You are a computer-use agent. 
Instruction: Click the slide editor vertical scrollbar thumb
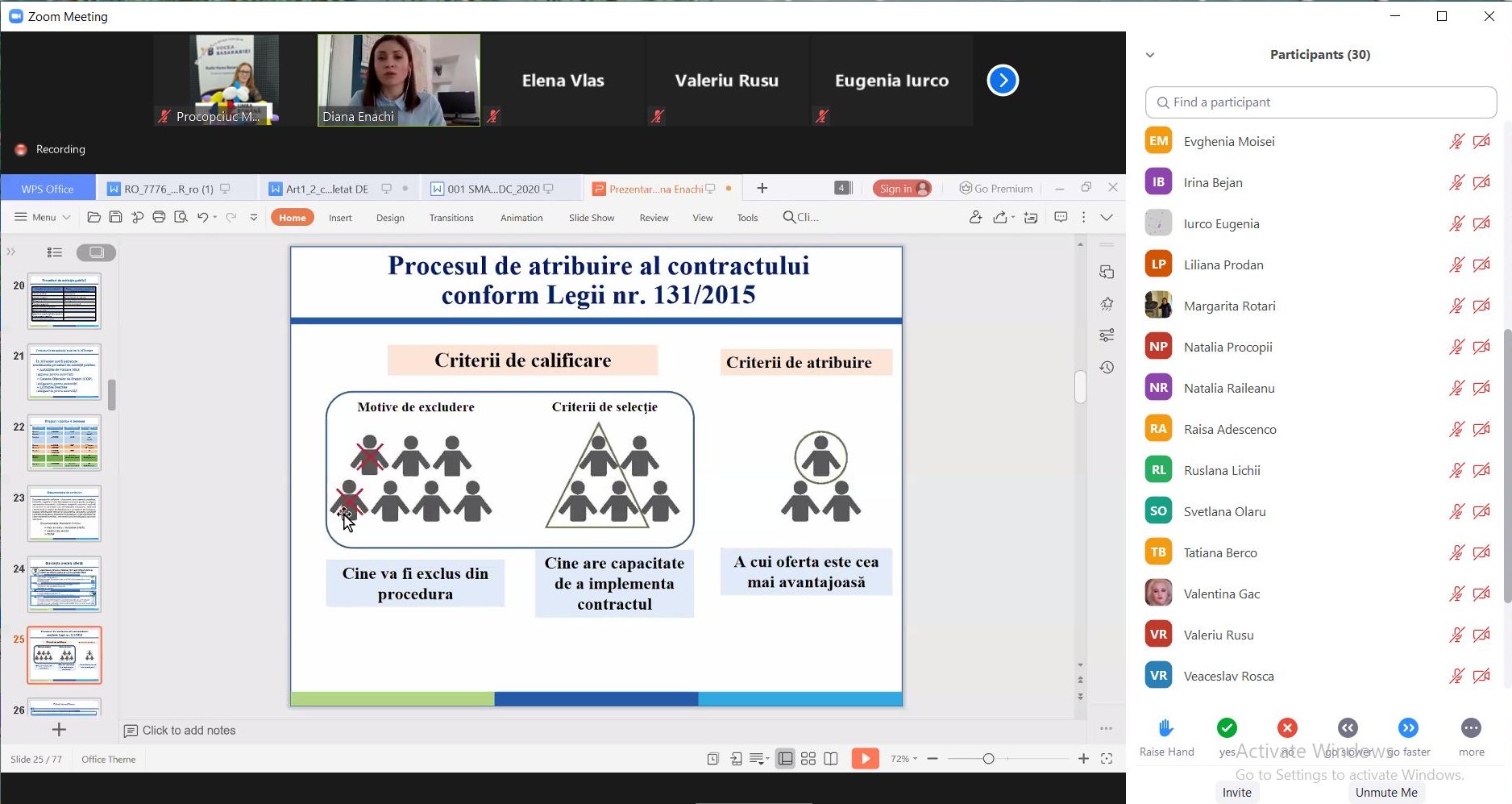tap(1080, 386)
